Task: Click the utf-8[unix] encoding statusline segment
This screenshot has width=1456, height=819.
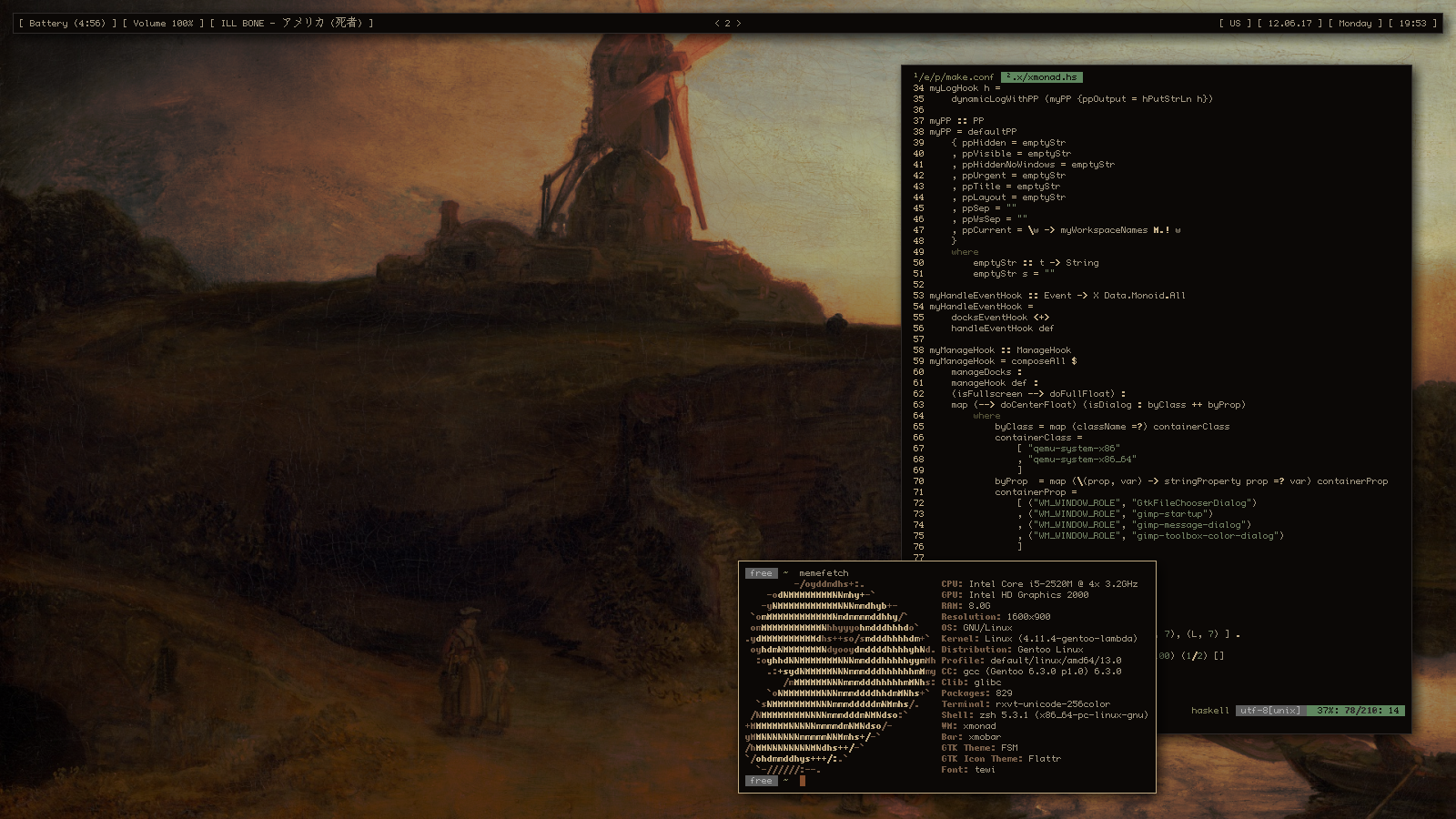Action: coord(1270,711)
